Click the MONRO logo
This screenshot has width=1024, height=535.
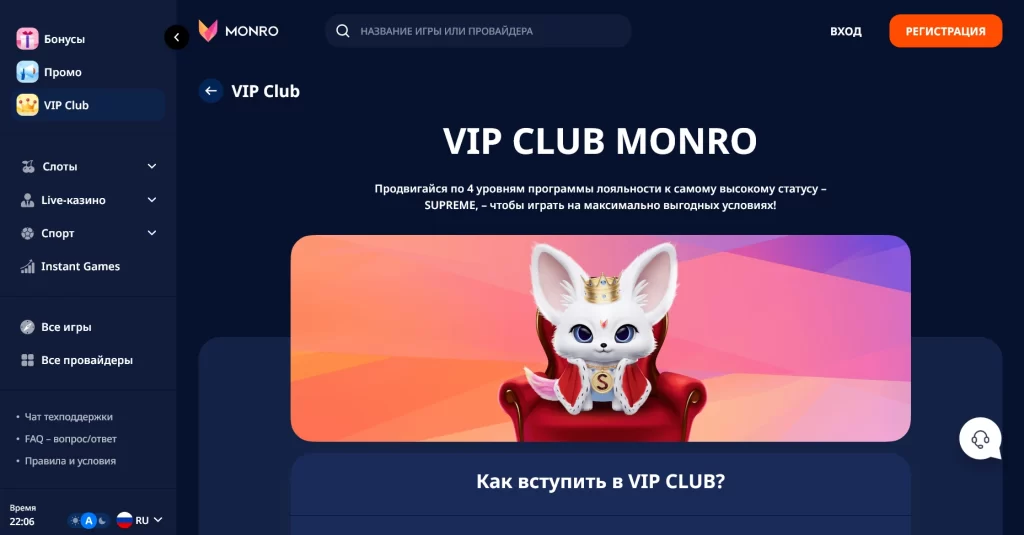tap(238, 31)
